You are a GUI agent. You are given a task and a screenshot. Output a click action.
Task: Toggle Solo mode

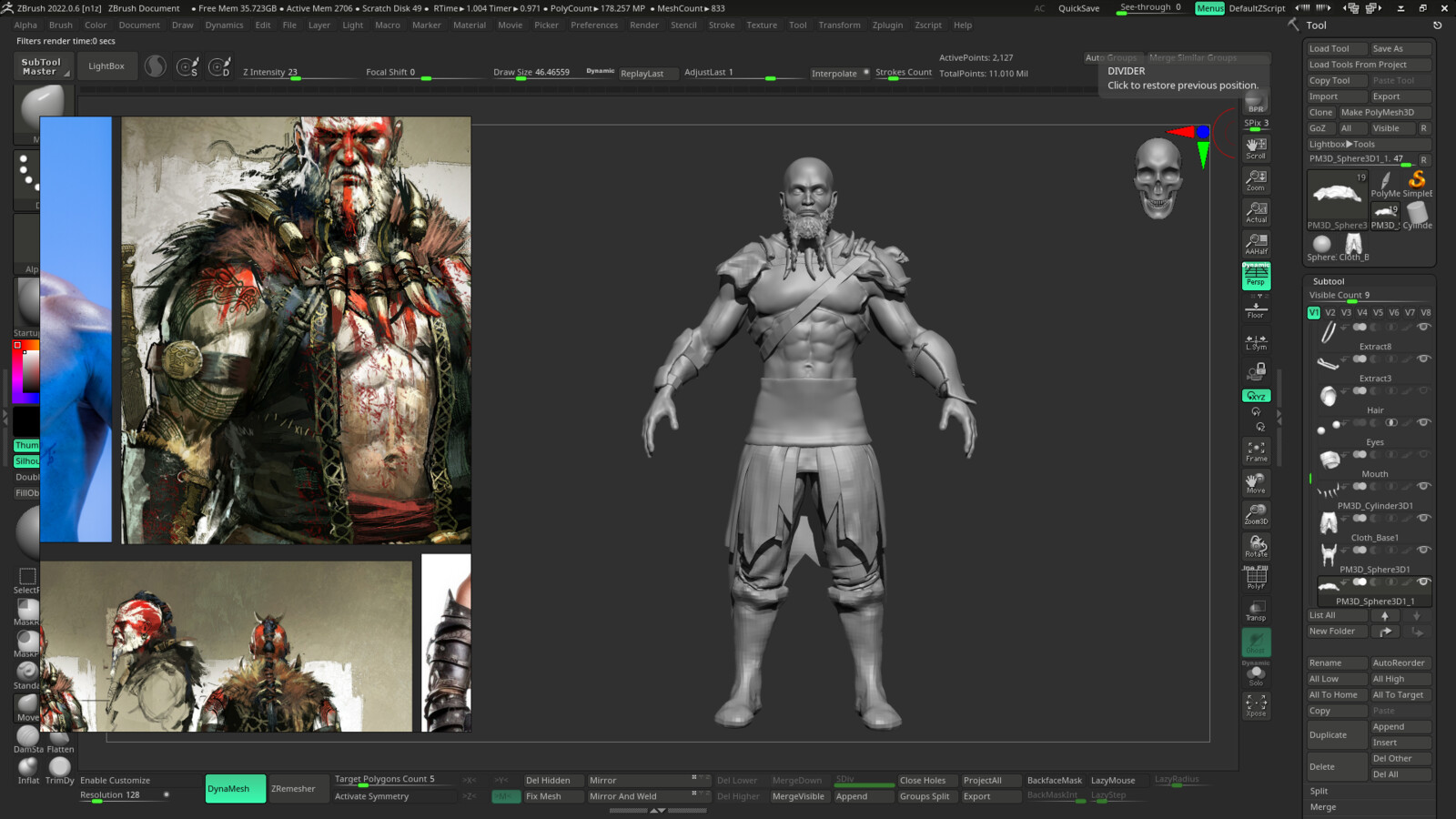pos(1256,676)
